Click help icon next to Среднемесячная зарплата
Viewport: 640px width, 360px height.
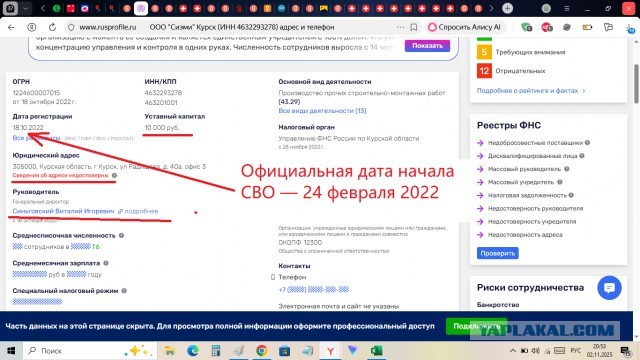[x=106, y=263]
